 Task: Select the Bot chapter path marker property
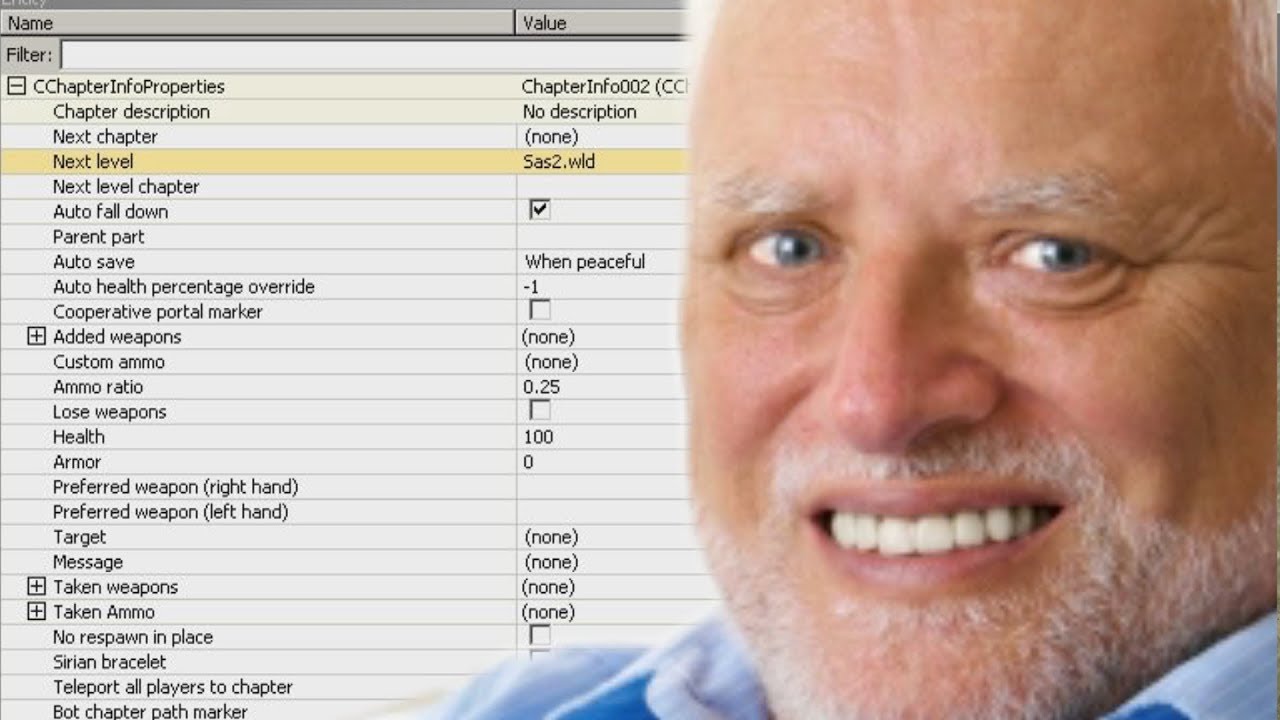point(151,711)
